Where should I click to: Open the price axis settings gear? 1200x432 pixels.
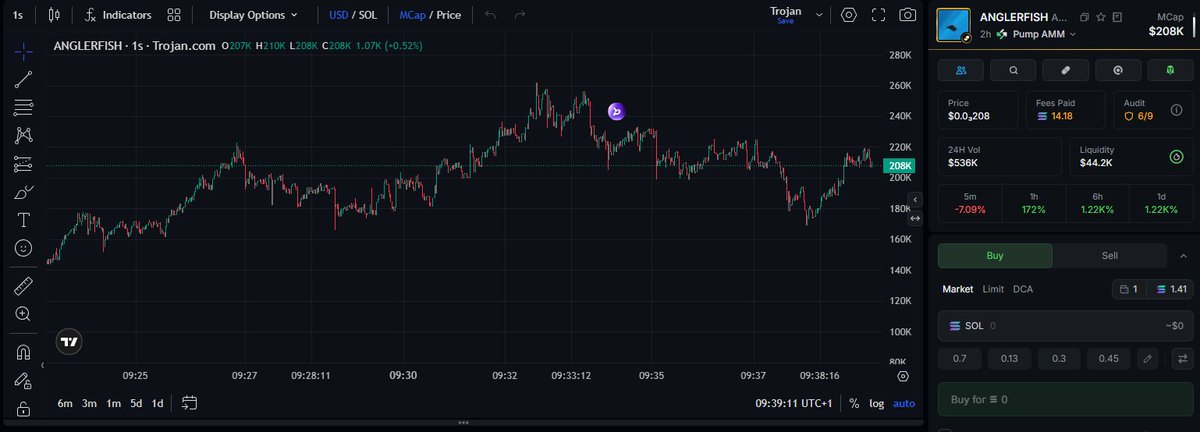pos(903,376)
